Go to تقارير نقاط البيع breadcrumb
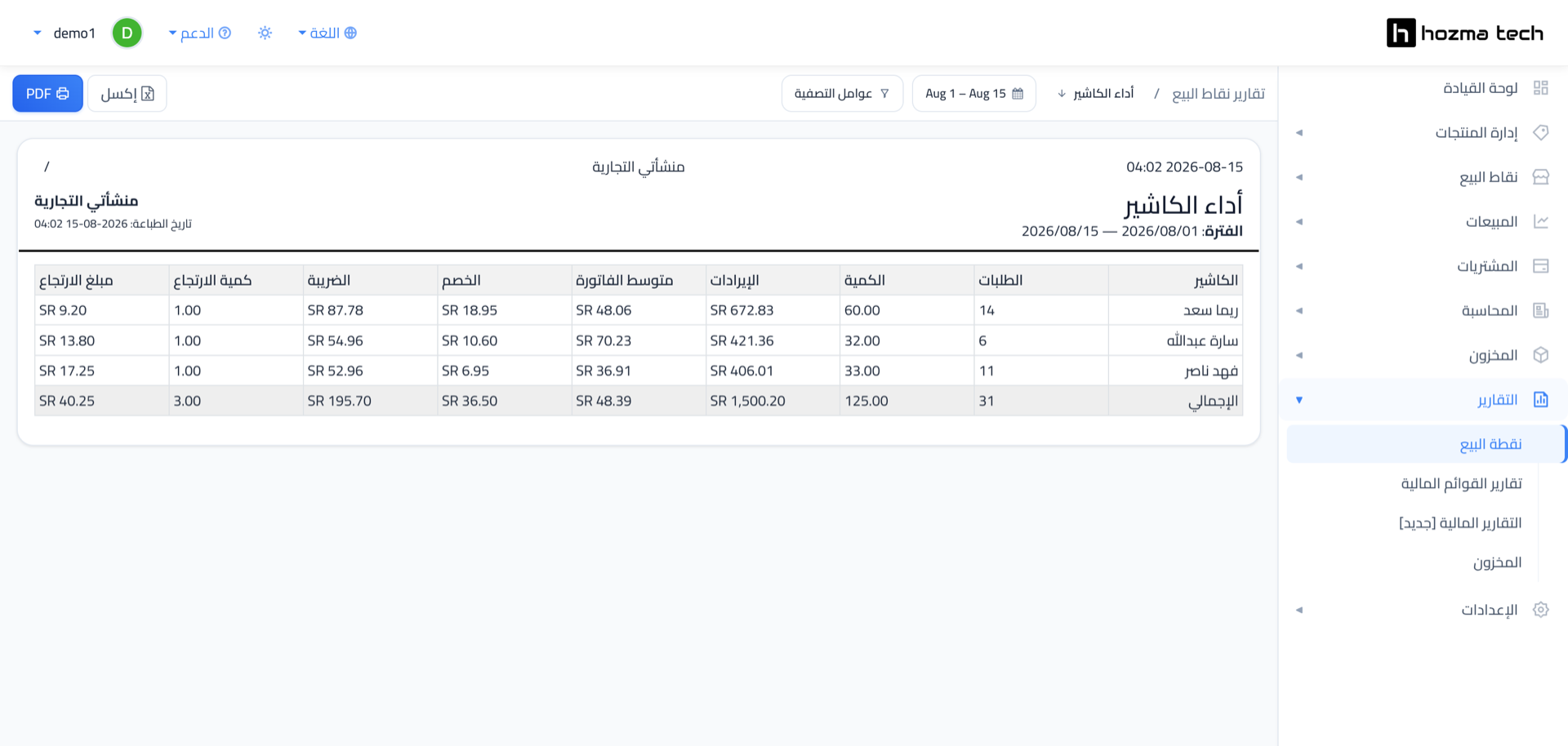1568x746 pixels. tap(1218, 94)
